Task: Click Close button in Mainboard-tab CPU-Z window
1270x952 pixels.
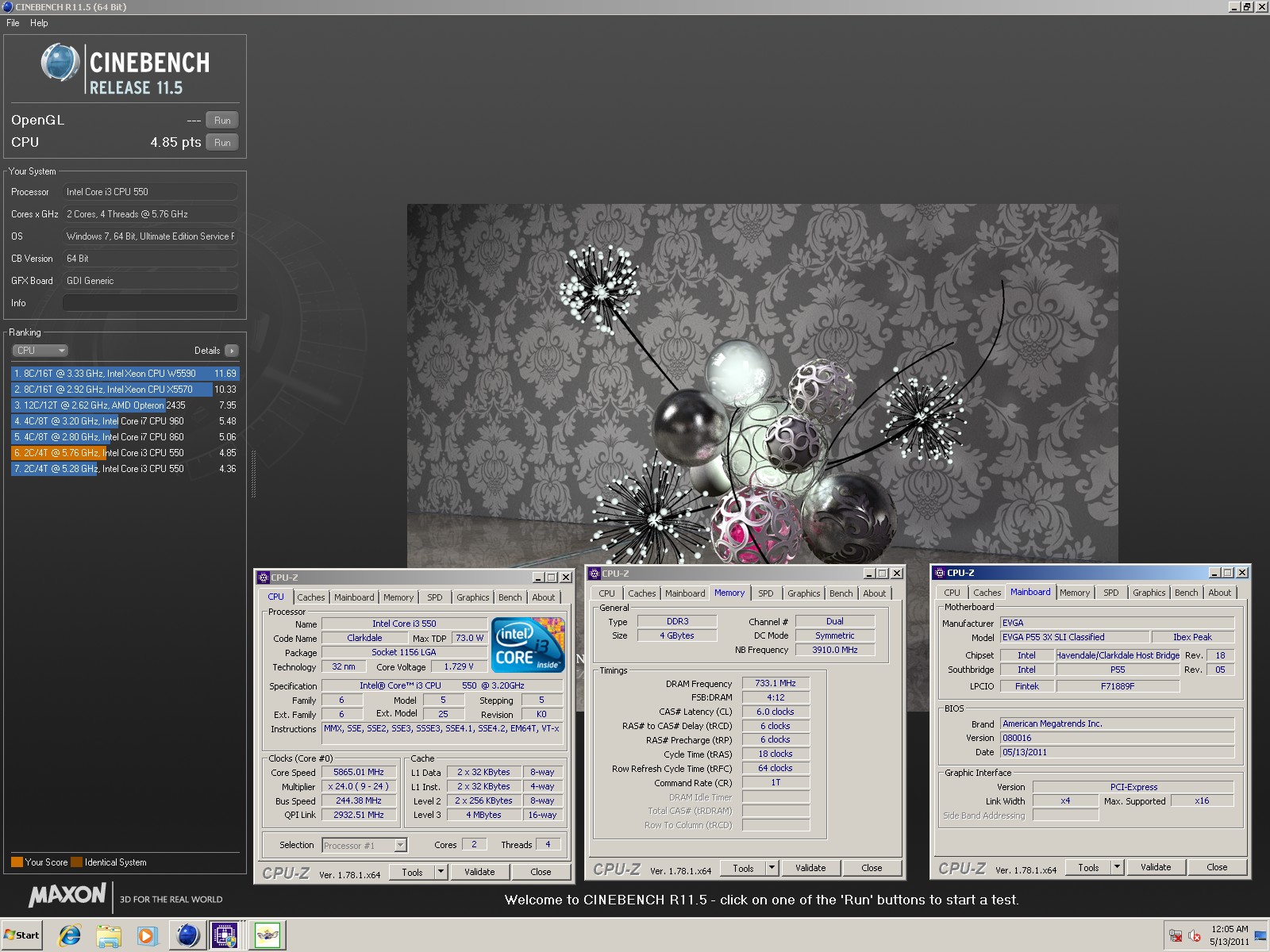Action: (x=1217, y=867)
